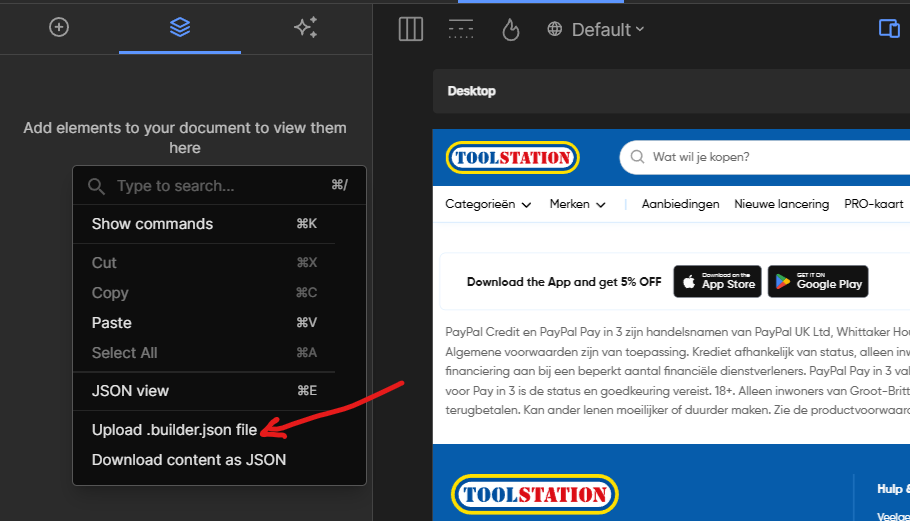Open JSON view from the menu
This screenshot has height=521, width=910.
point(130,391)
